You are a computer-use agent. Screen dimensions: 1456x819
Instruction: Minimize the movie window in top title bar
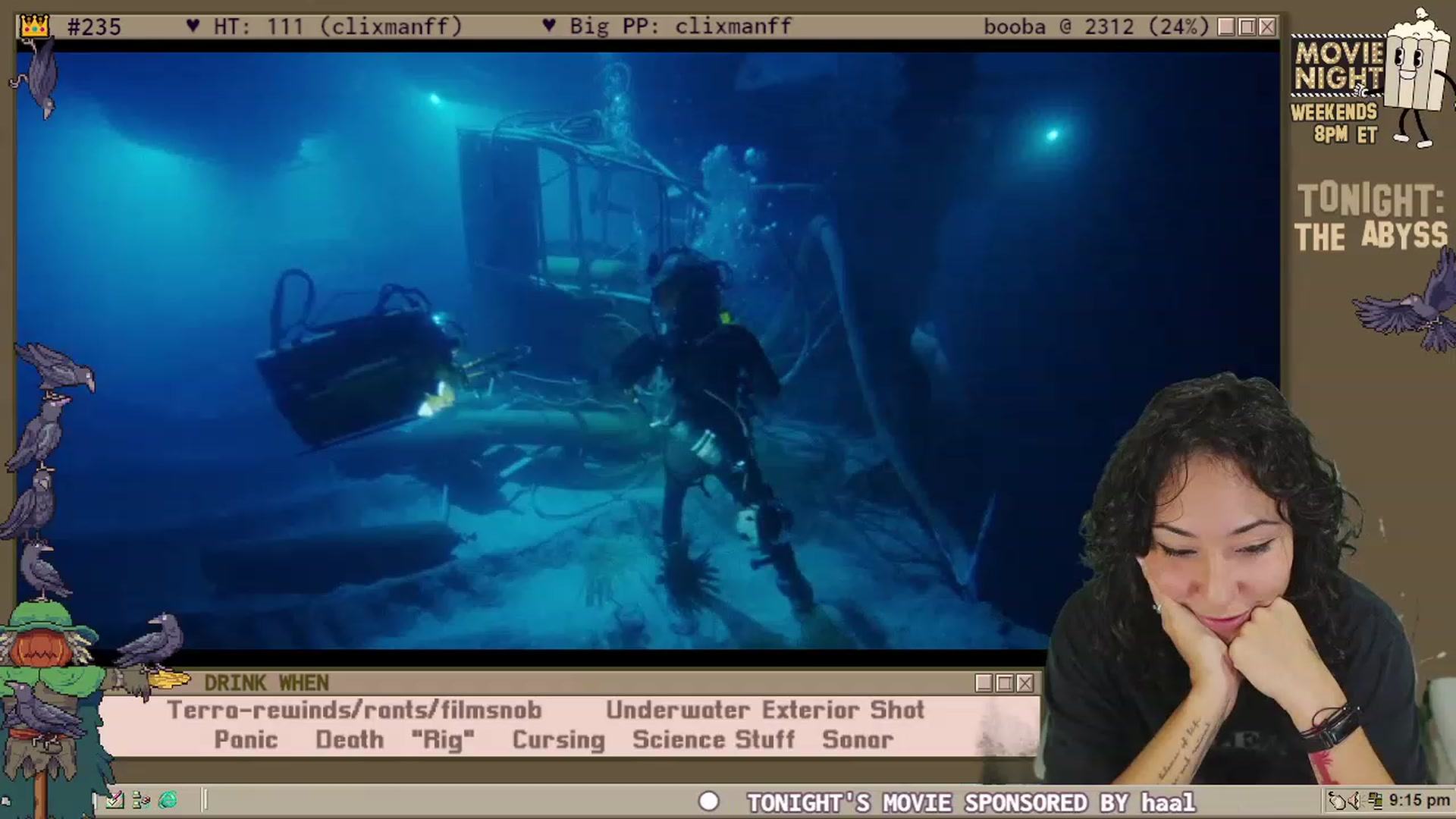1226,27
